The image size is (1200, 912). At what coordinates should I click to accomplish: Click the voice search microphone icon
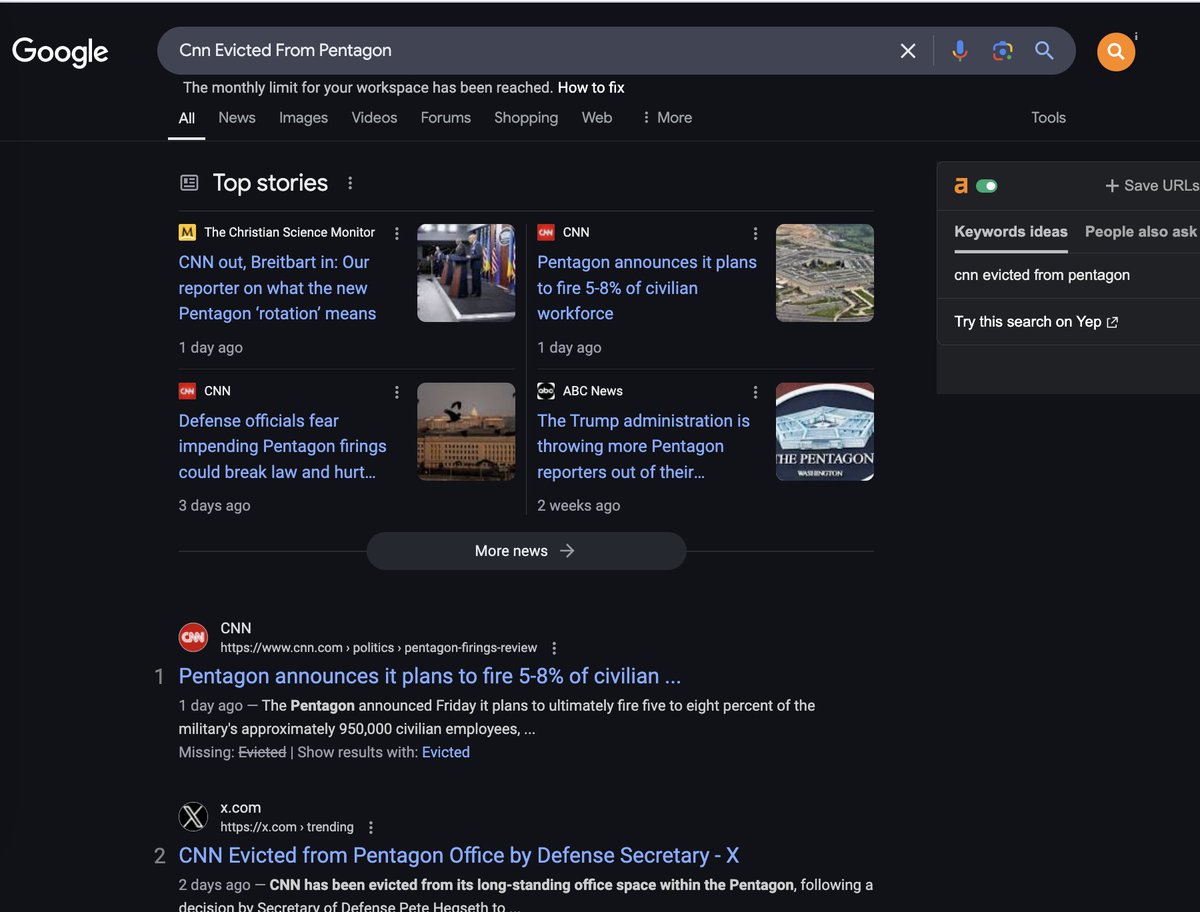pyautogui.click(x=959, y=50)
